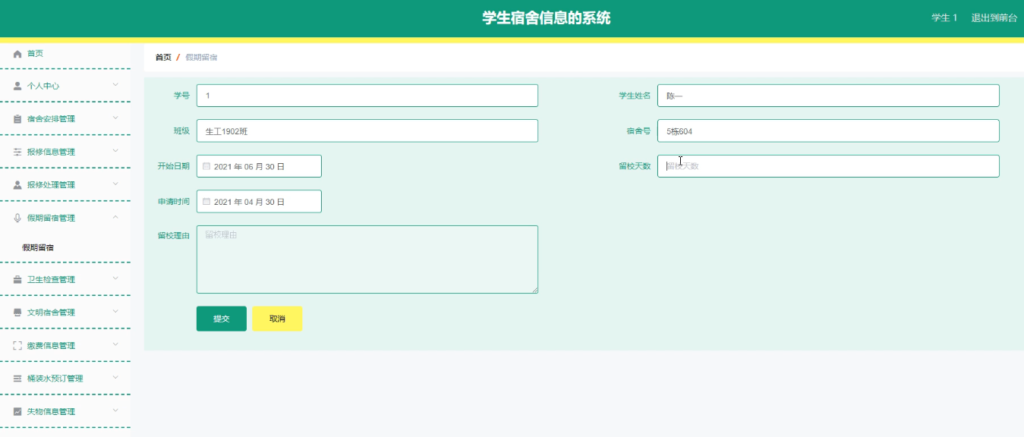The image size is (1024, 437).
Task: Click 学生 1 user label in header
Action: pos(944,18)
